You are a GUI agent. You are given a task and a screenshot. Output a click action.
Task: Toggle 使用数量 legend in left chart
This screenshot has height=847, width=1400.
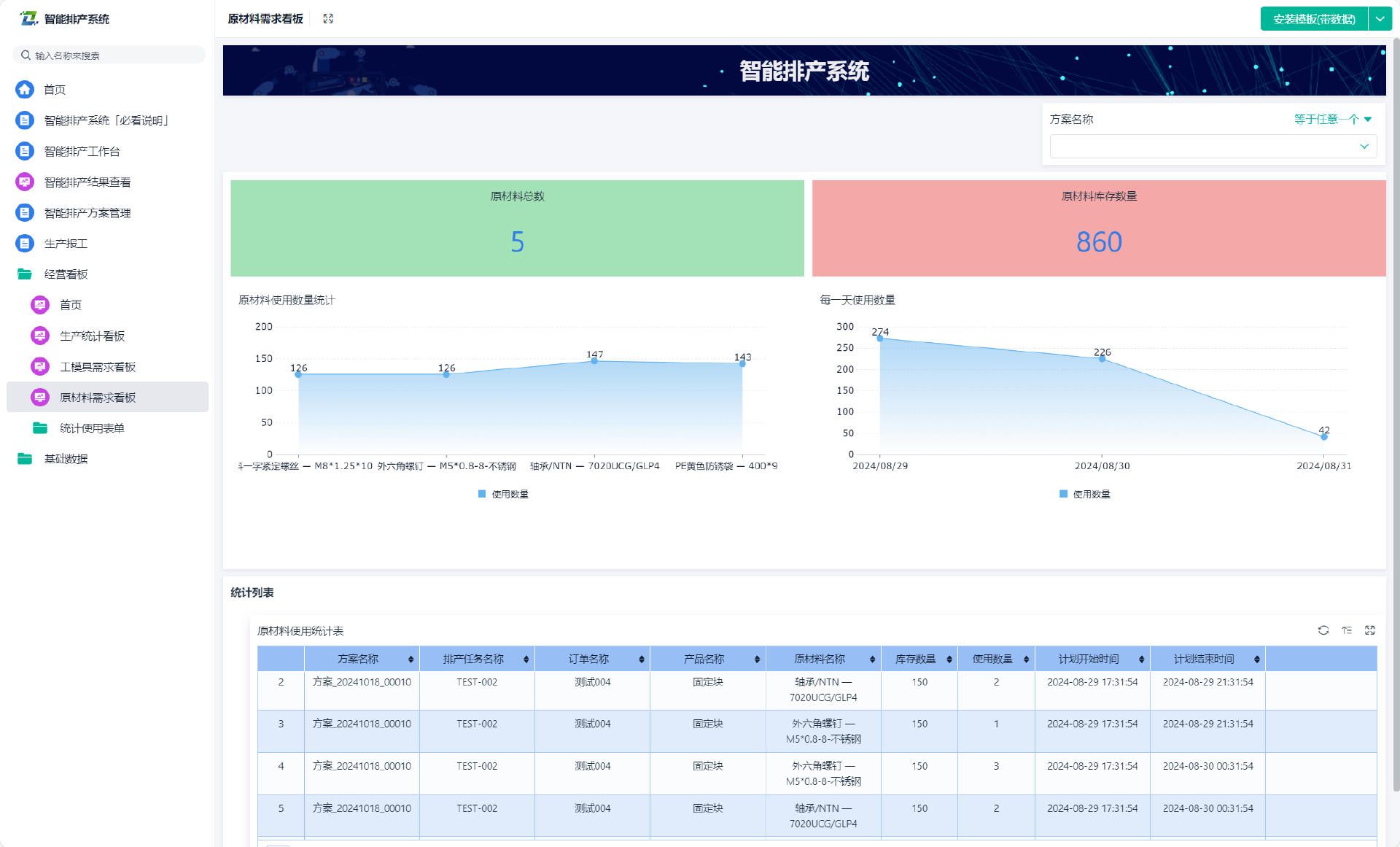(x=503, y=495)
